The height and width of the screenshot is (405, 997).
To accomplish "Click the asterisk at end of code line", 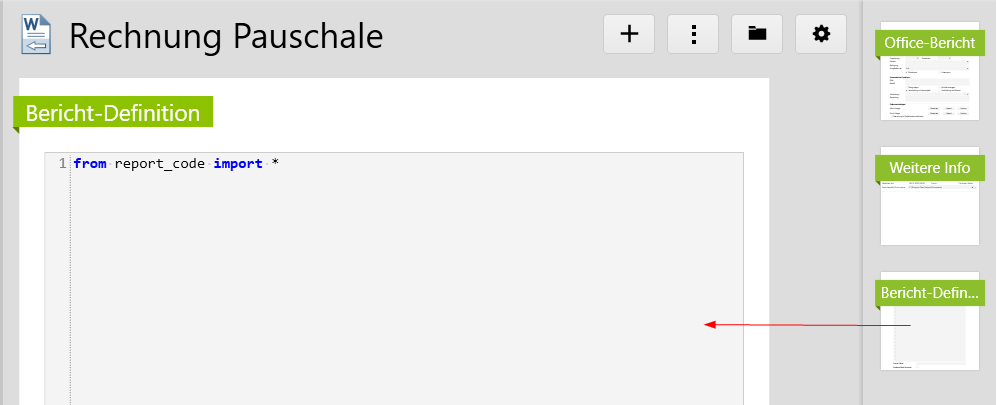I will (275, 164).
